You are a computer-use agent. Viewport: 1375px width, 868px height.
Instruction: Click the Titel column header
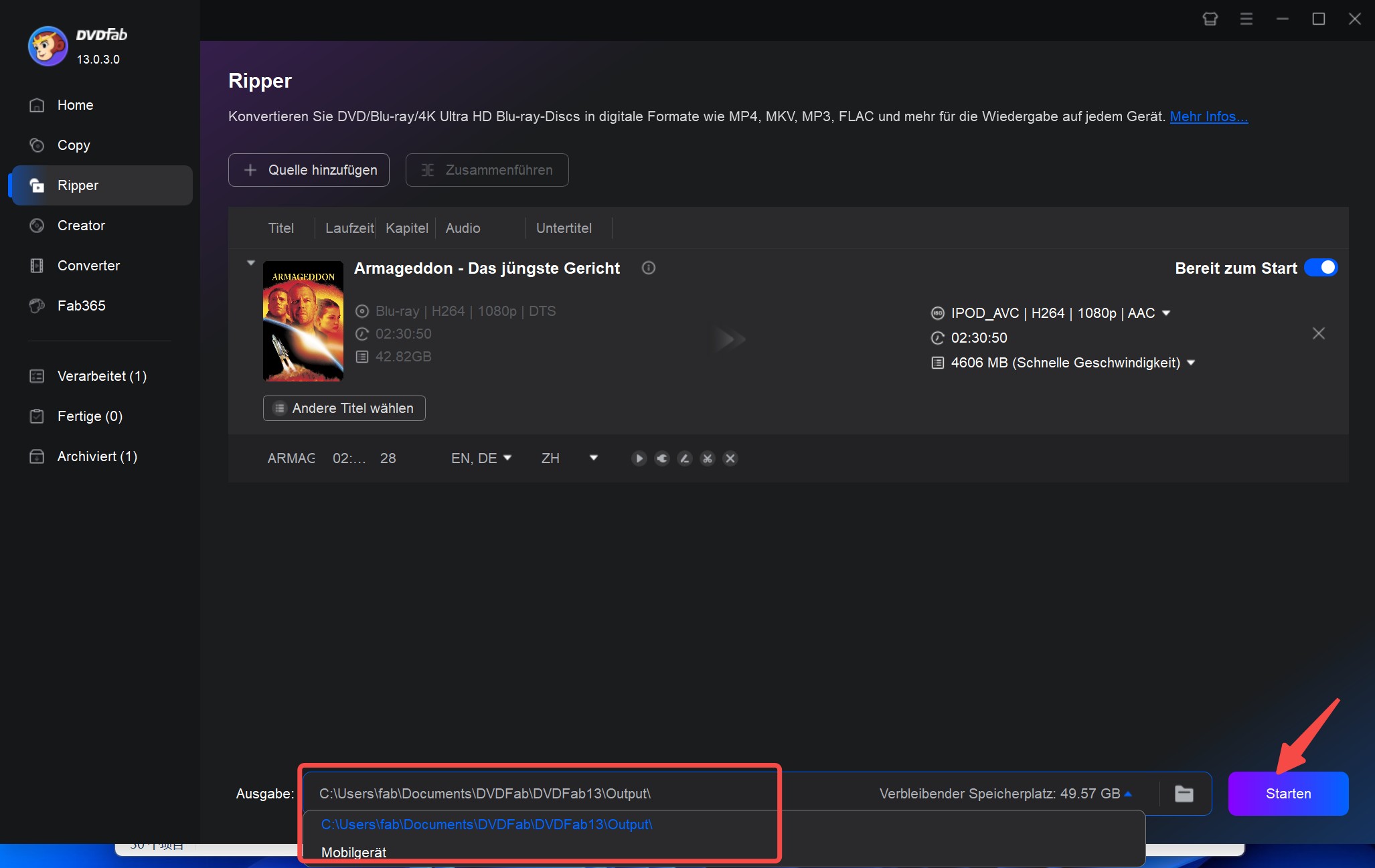281,228
